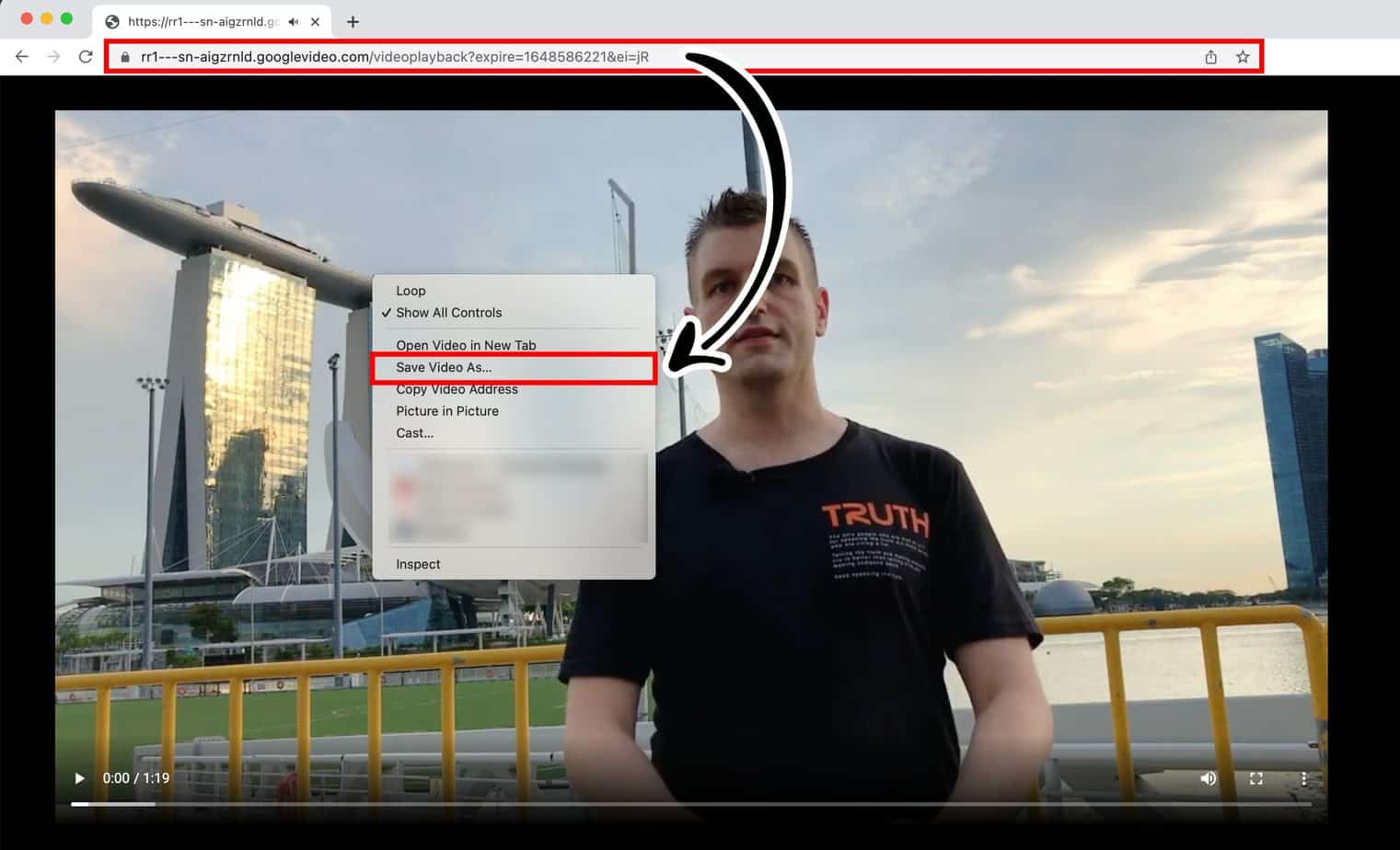1400x850 pixels.
Task: Select the googlevideo browser tab
Action: click(211, 21)
